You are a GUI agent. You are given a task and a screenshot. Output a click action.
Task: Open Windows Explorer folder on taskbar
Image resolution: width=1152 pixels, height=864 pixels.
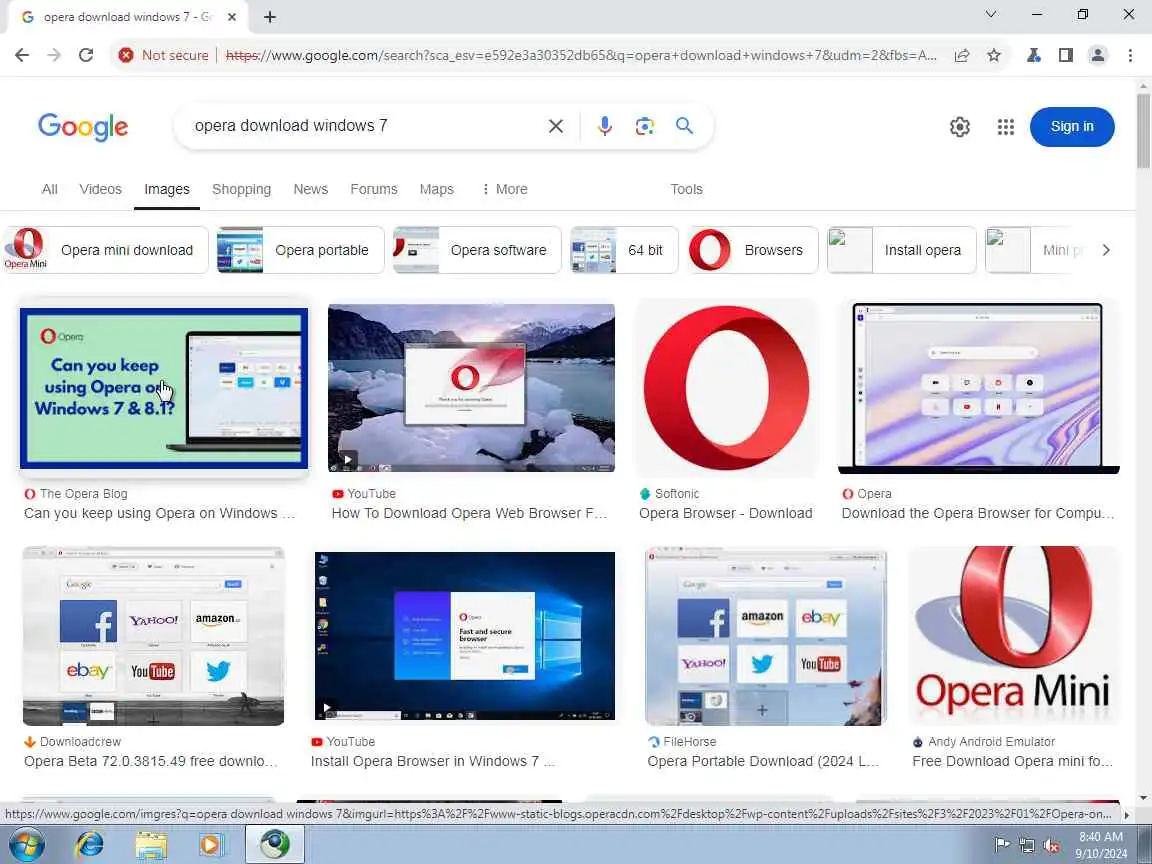pos(151,844)
